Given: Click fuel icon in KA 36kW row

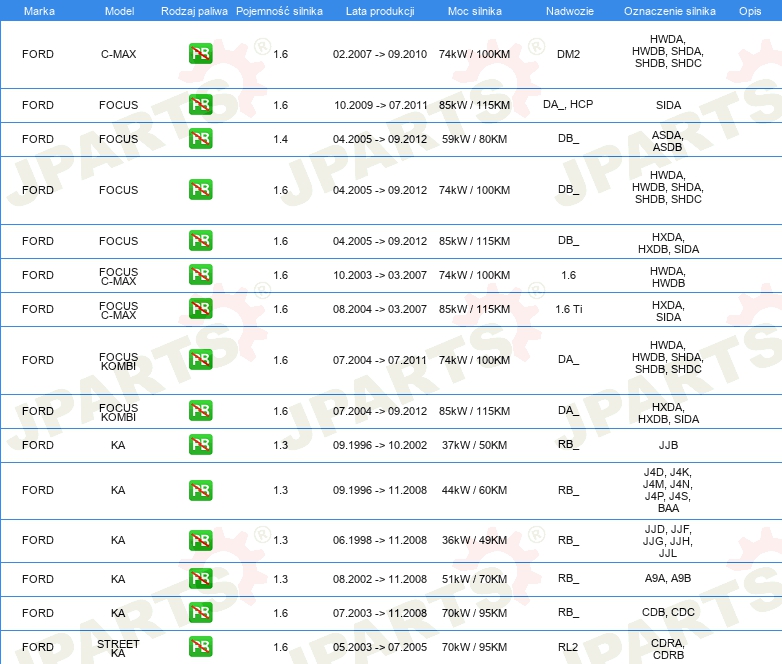Looking at the screenshot, I should (x=200, y=540).
